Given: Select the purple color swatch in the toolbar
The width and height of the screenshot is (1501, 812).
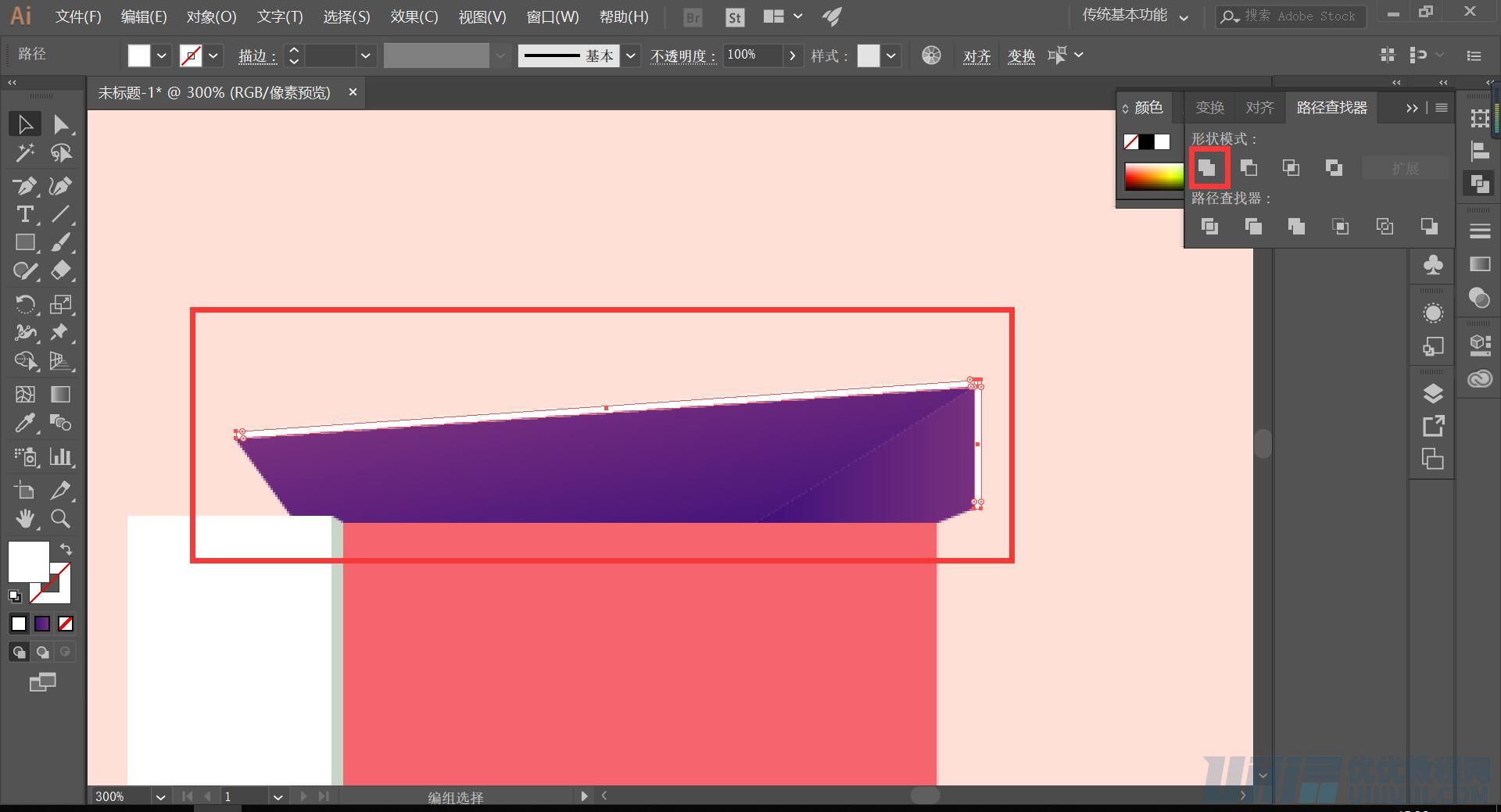Looking at the screenshot, I should coord(41,623).
